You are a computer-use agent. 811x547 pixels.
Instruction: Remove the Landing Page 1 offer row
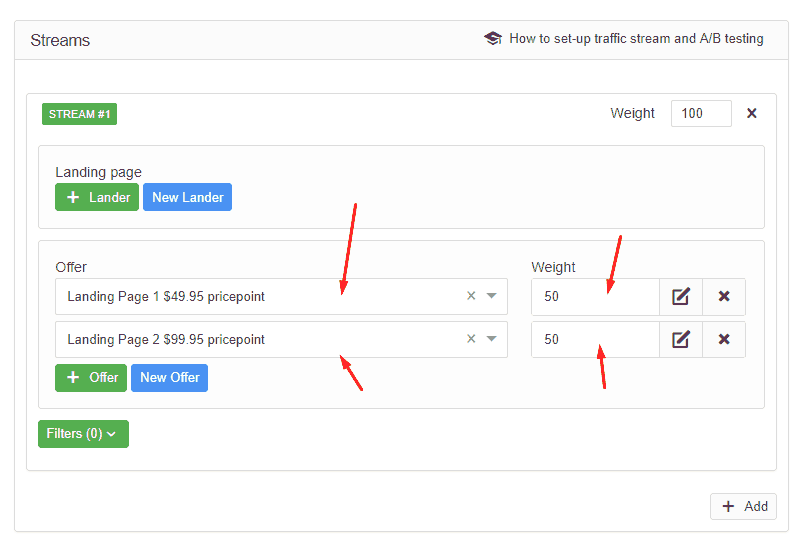[724, 297]
